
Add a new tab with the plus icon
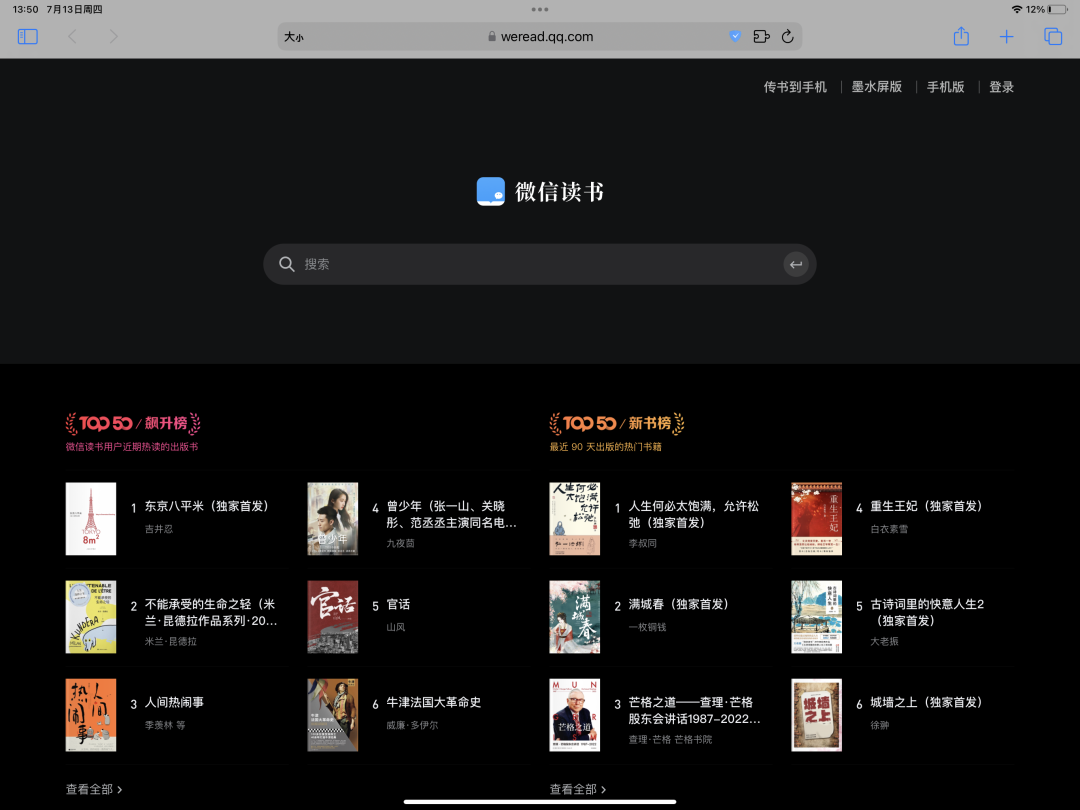point(1006,37)
